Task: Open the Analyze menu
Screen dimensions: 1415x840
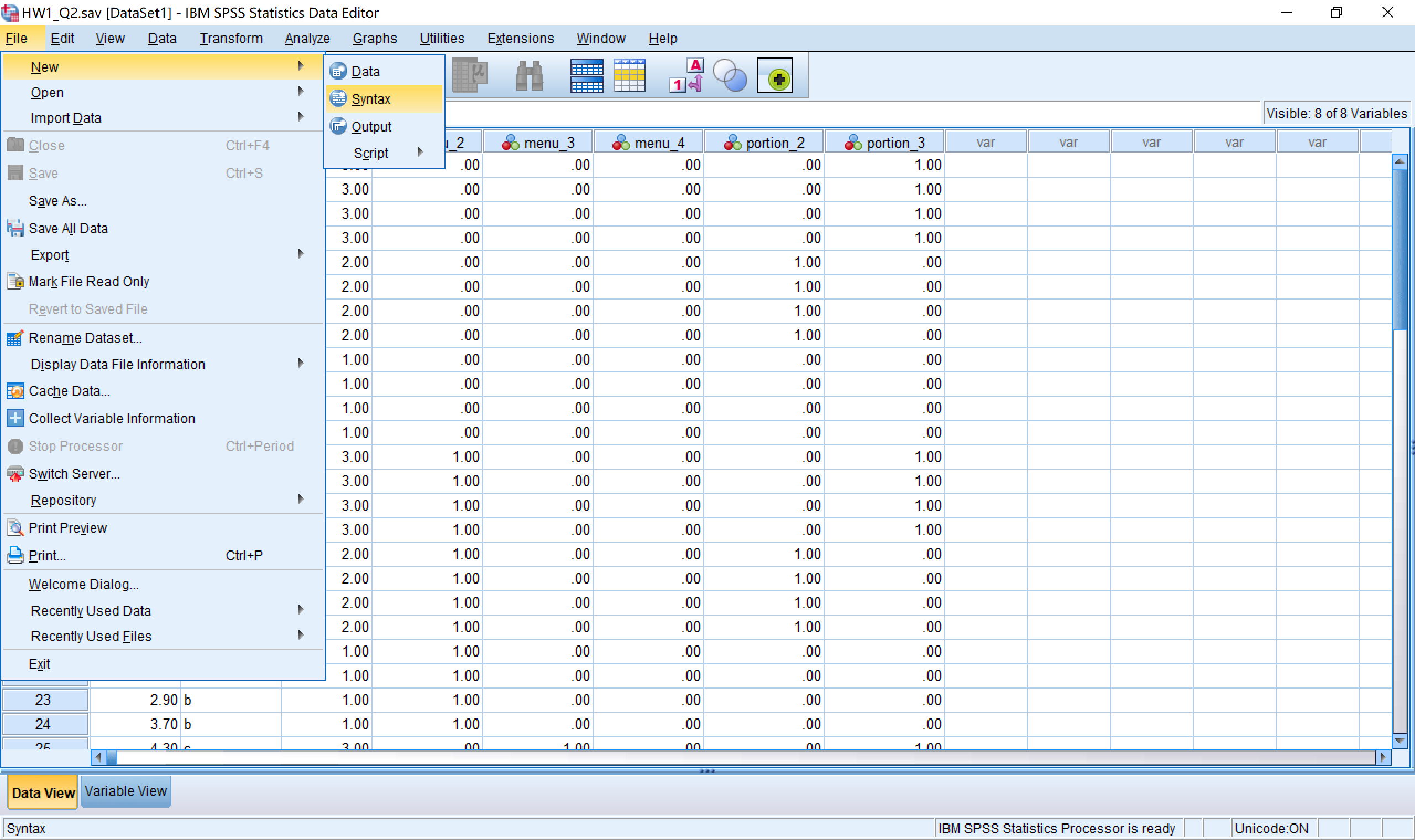Action: point(307,38)
